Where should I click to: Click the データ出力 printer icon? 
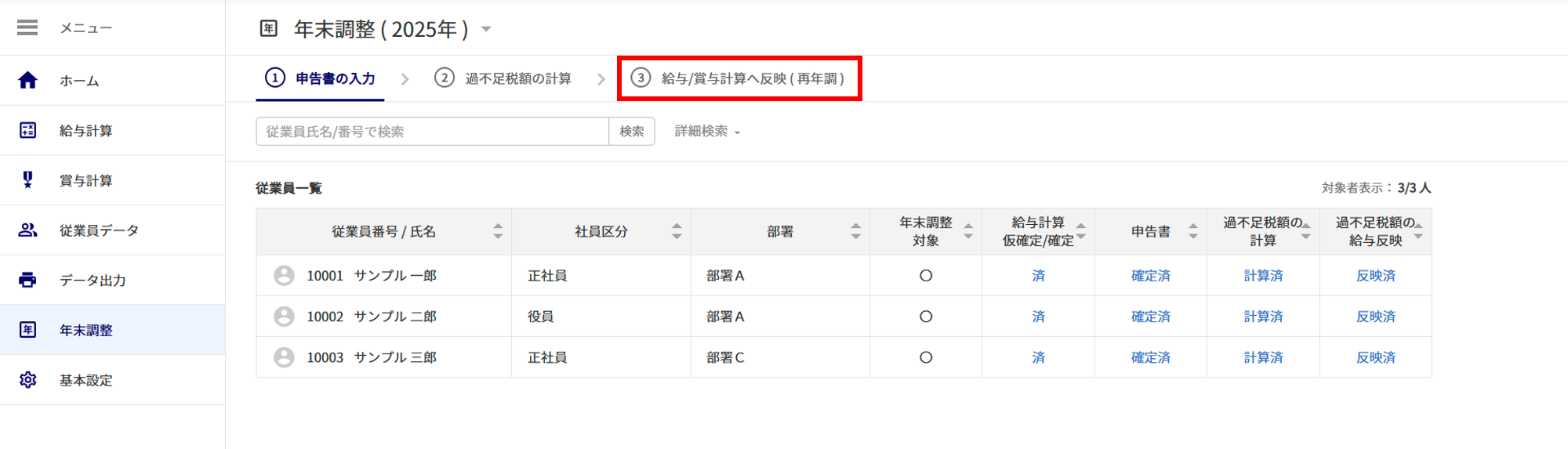(x=27, y=280)
